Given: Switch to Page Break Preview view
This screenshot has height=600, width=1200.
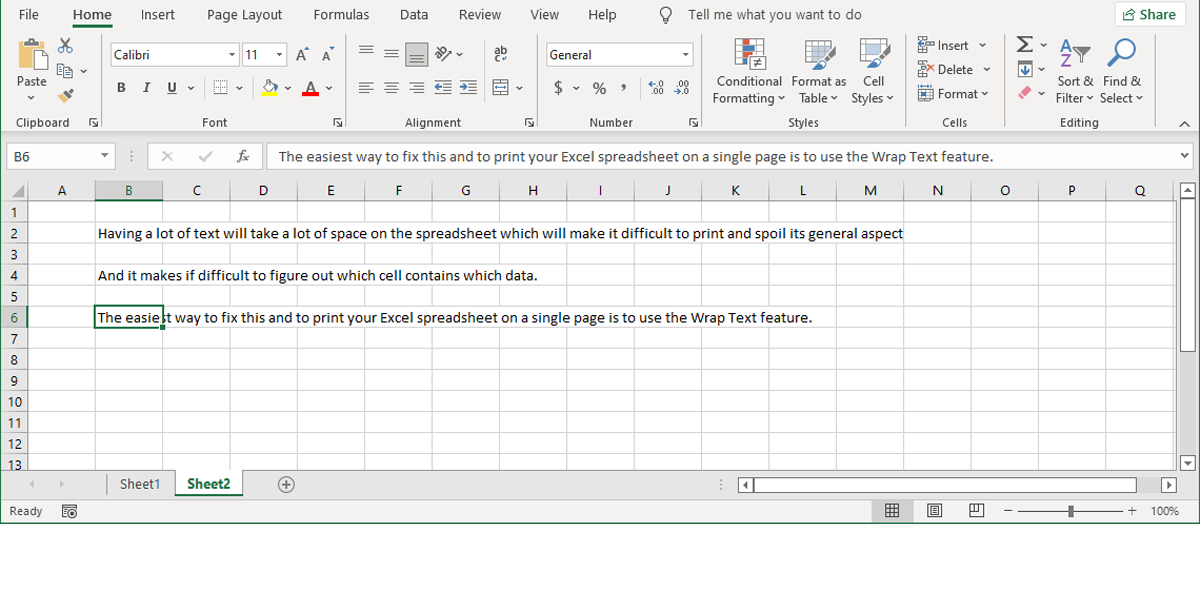Looking at the screenshot, I should (976, 511).
